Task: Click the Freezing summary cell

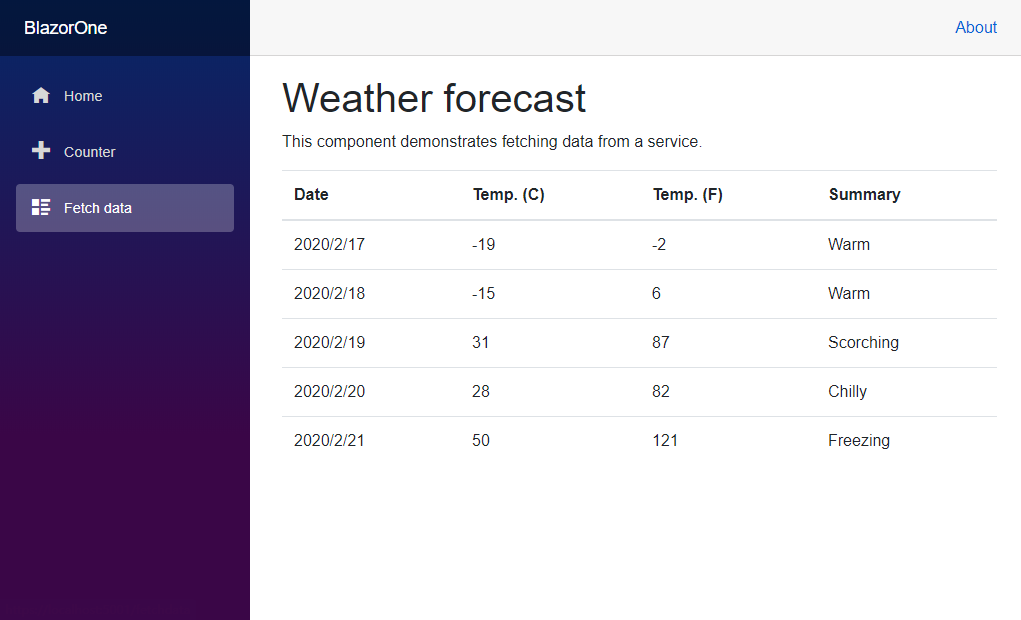Action: coord(859,441)
